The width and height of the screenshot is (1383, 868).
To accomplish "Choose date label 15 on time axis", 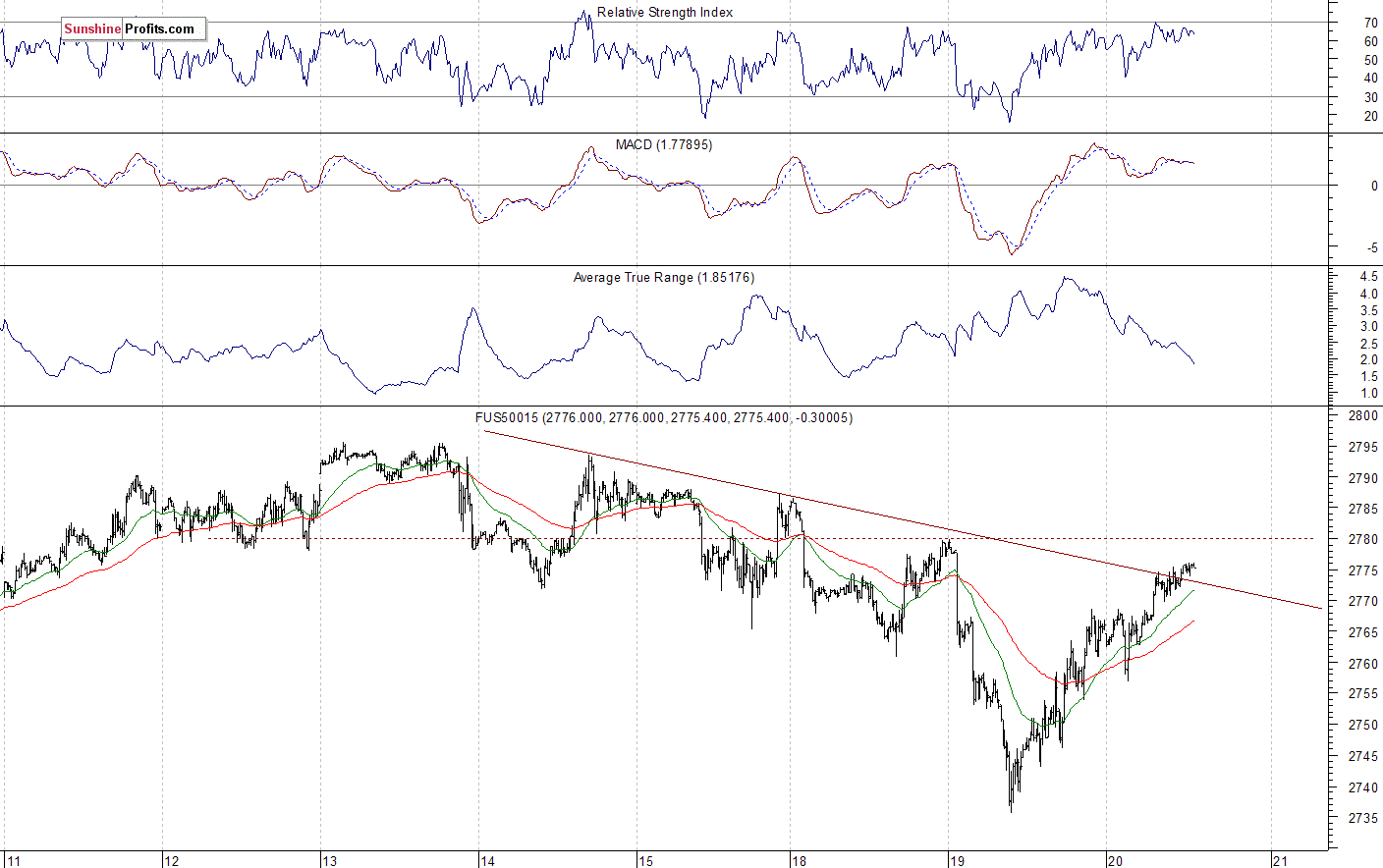I will tap(645, 861).
